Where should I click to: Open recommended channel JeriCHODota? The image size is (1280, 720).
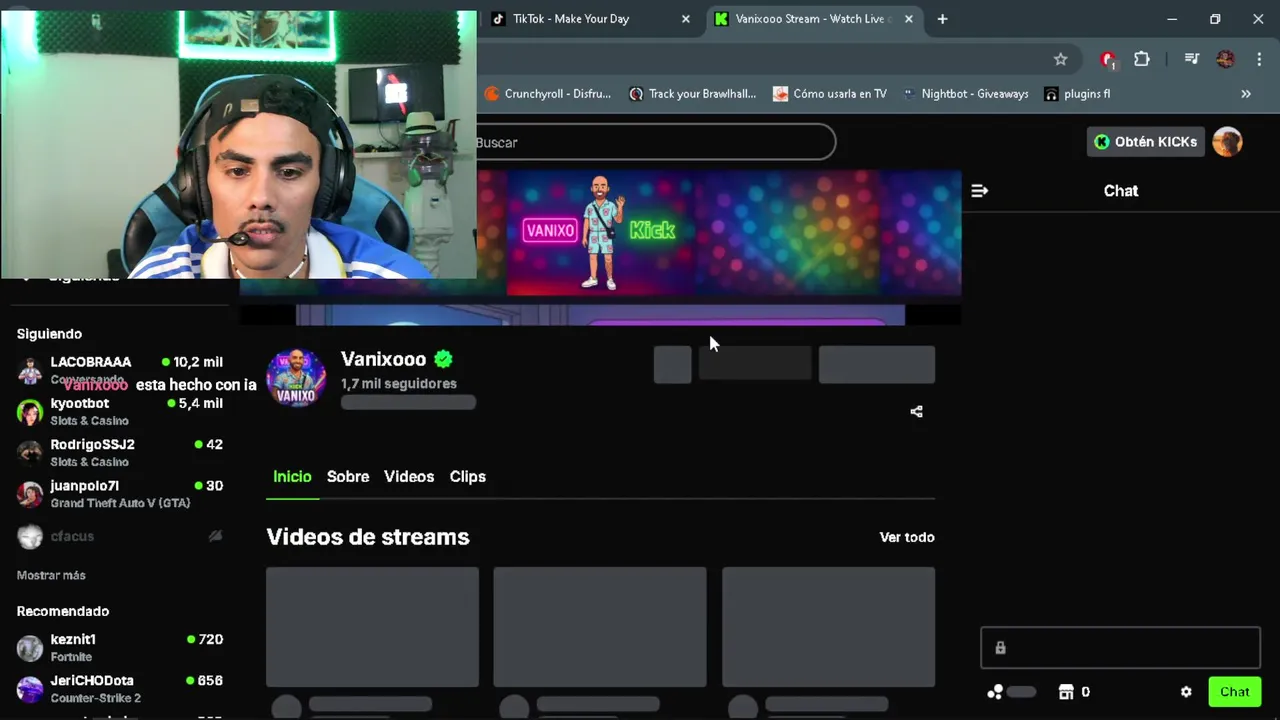[x=120, y=688]
